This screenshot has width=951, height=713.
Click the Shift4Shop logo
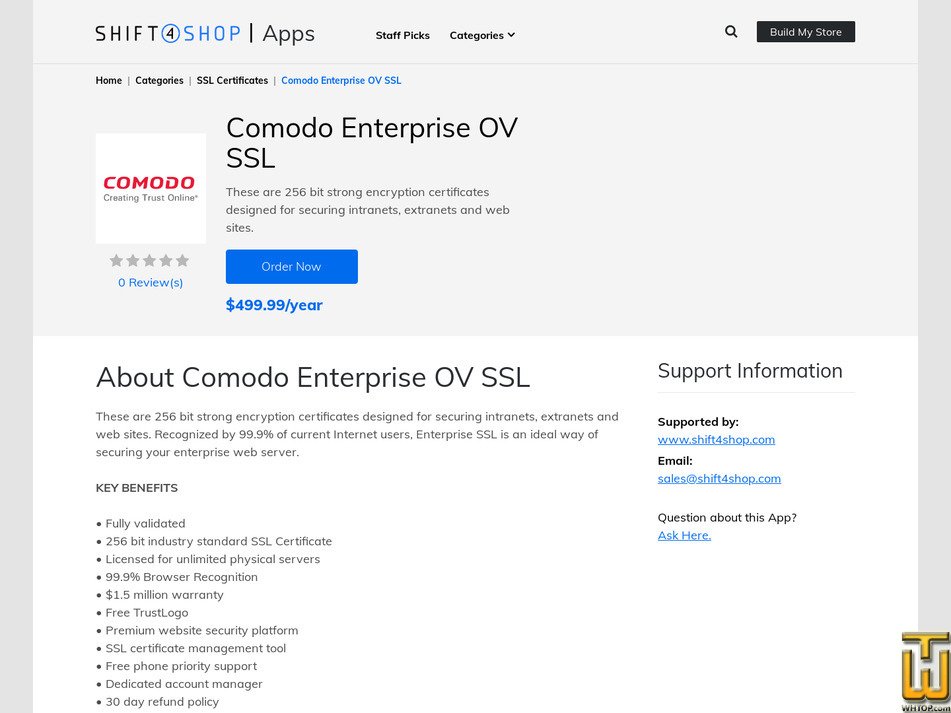click(x=166, y=33)
